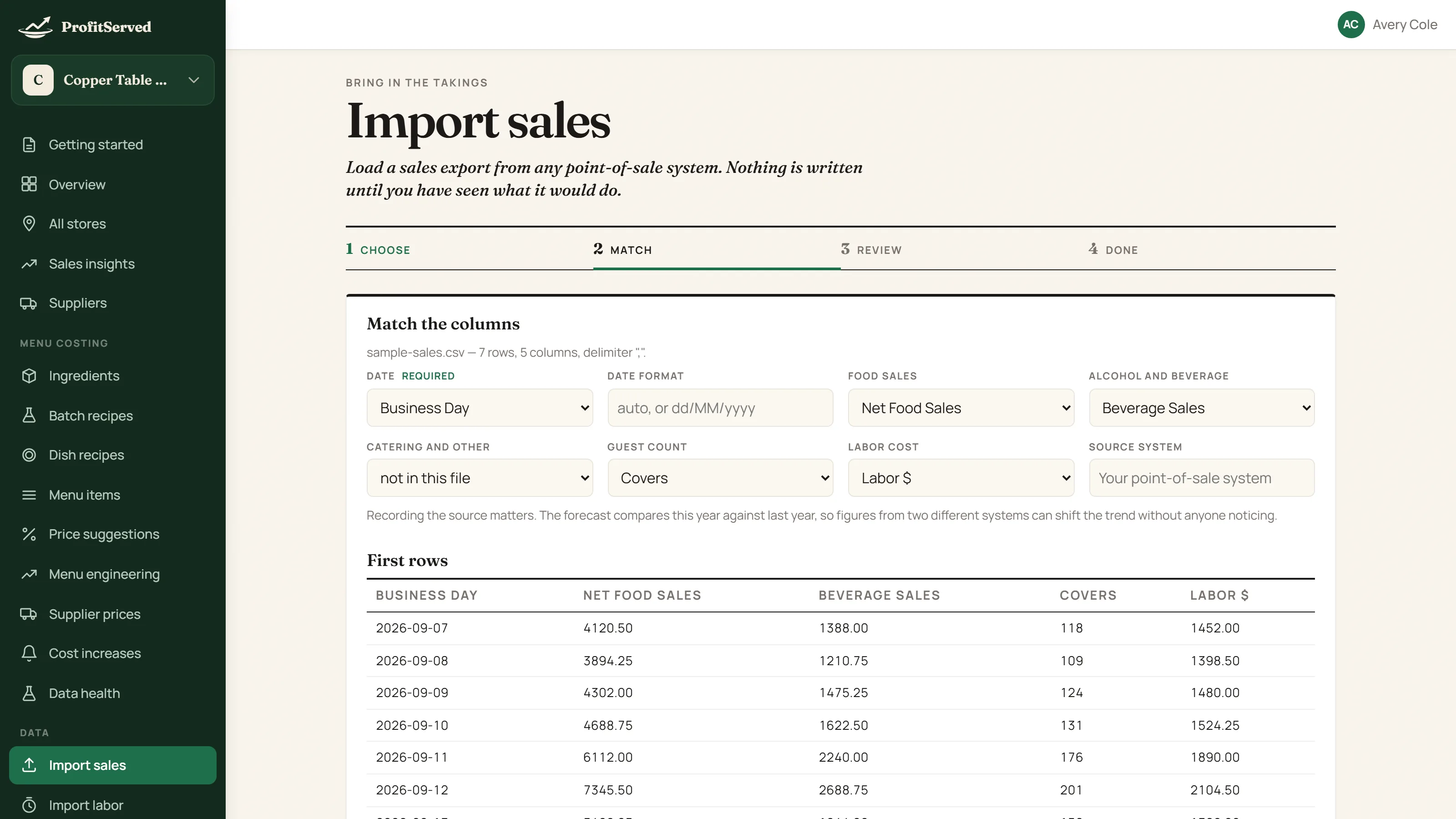The image size is (1456, 819).
Task: Focus the Date Format input field
Action: 720,408
